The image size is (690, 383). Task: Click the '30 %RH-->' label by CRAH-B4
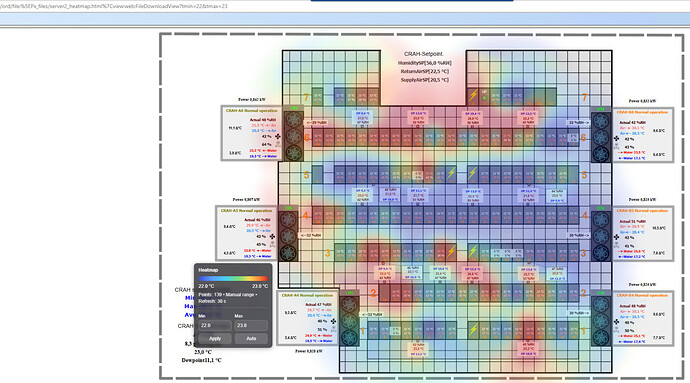[x=579, y=313]
